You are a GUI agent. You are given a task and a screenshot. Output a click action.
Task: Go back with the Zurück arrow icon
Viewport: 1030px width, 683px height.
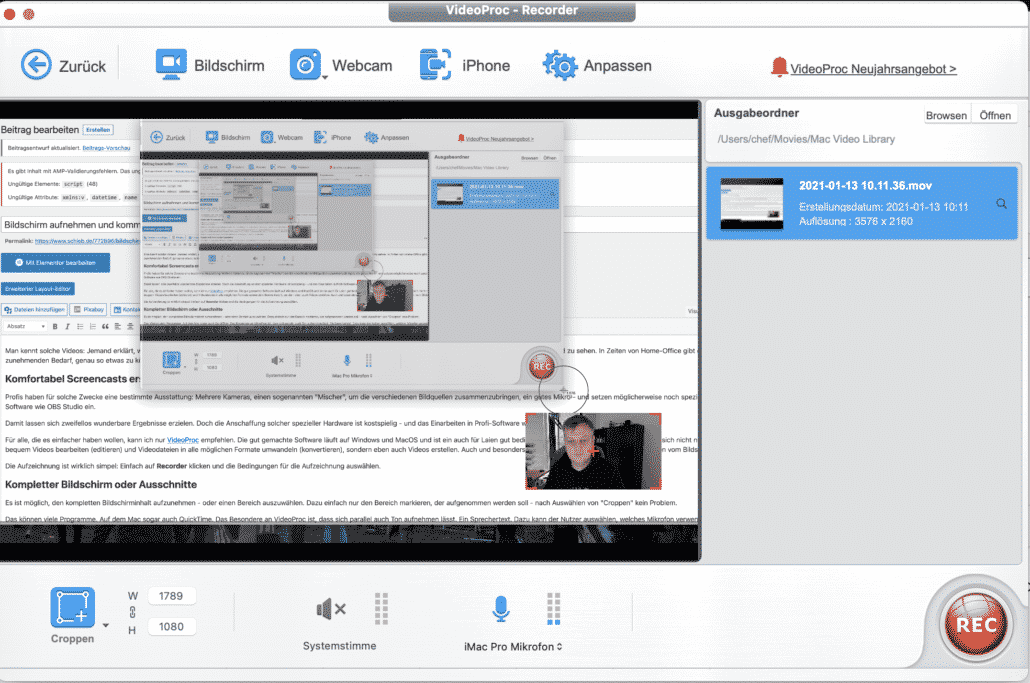tap(36, 65)
